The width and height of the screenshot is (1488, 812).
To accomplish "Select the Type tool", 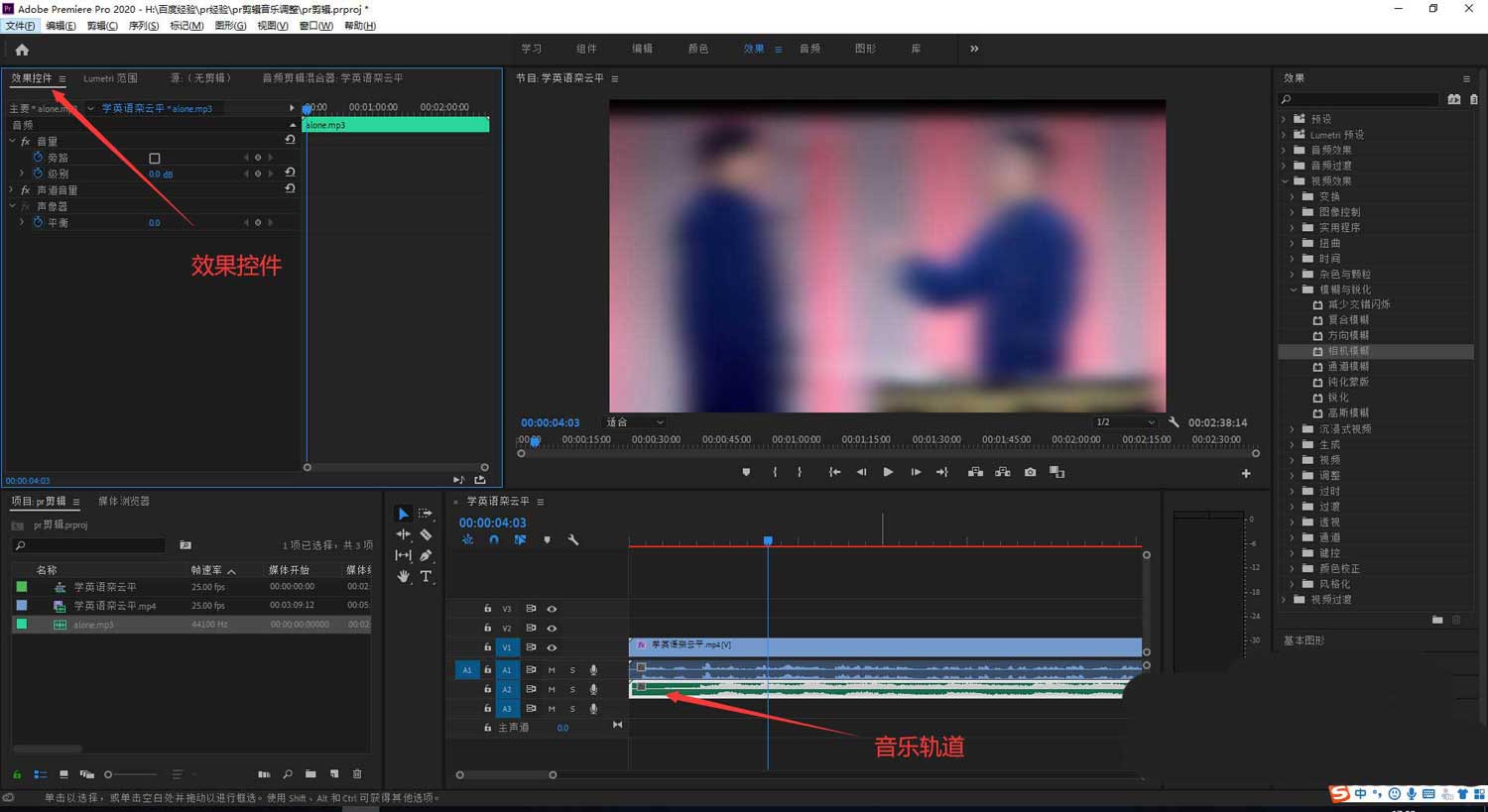I will 426,576.
